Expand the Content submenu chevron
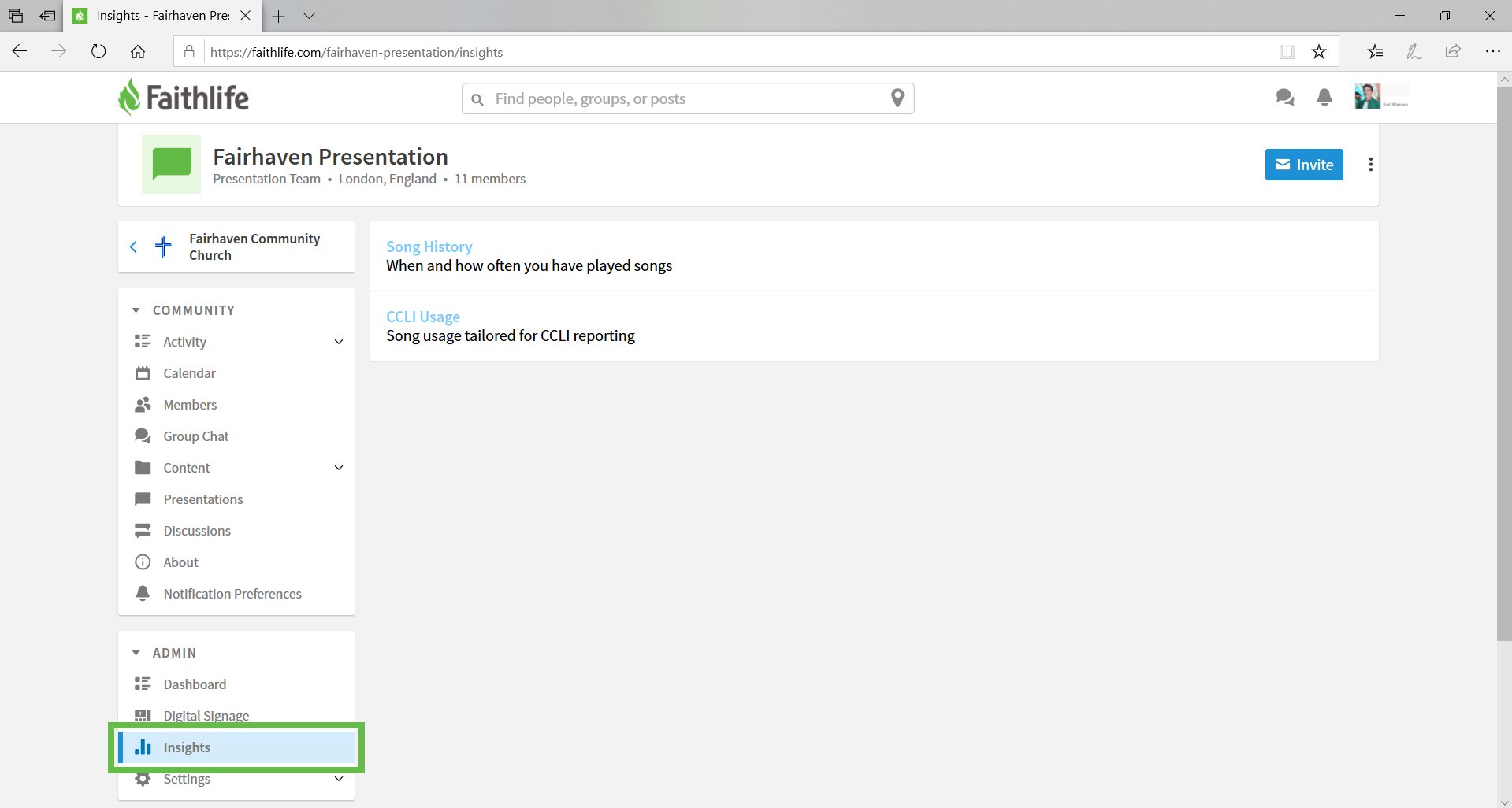This screenshot has width=1512, height=808. coord(339,468)
